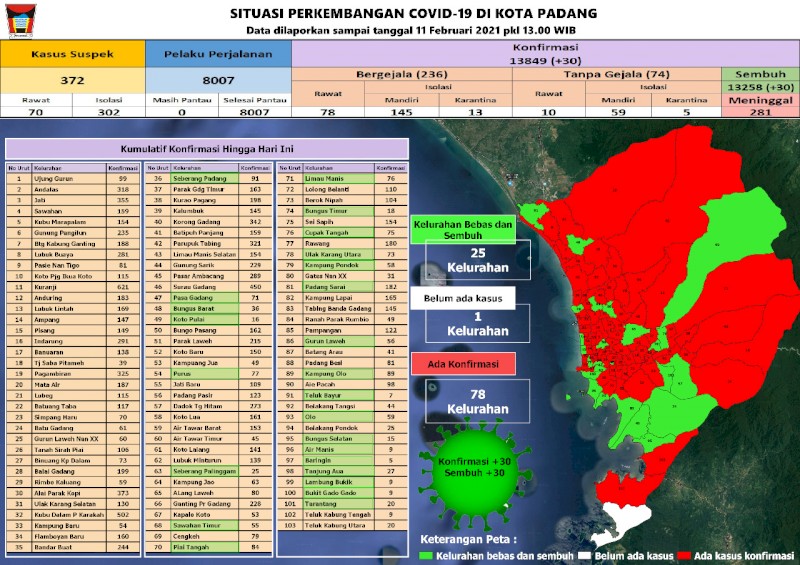800x565 pixels.
Task: Click the 'Konfirmasi 13849 (+30)' header
Action: tap(545, 54)
